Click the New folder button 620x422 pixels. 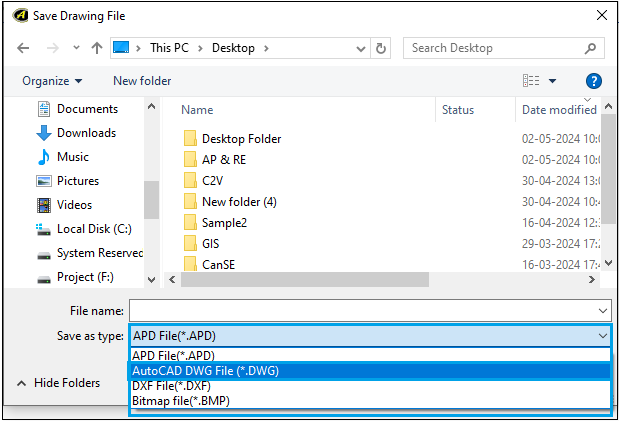pyautogui.click(x=142, y=81)
